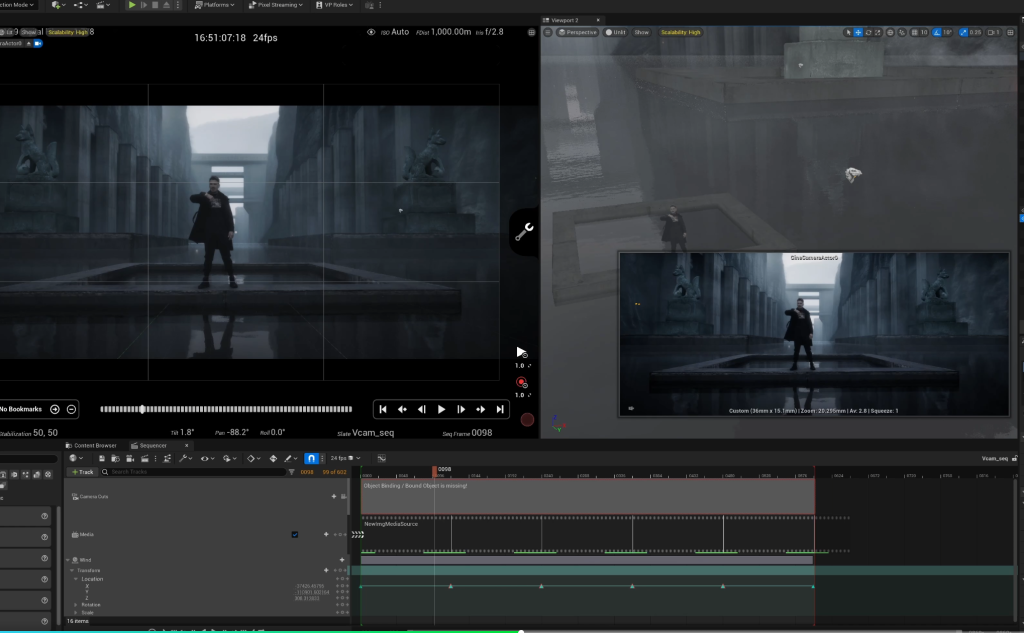The image size is (1024, 633).
Task: Go to previous key in VCam transport
Action: point(402,409)
